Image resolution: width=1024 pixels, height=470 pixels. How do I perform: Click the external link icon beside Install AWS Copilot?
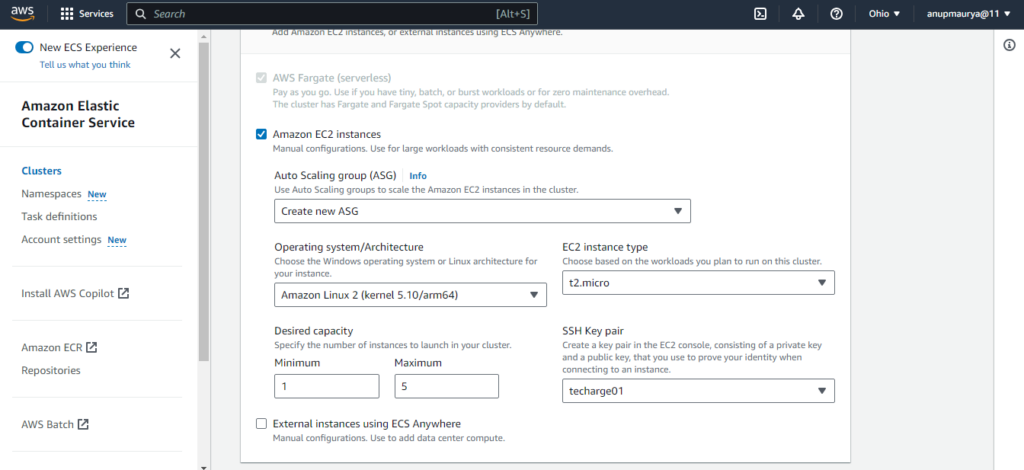coord(123,293)
